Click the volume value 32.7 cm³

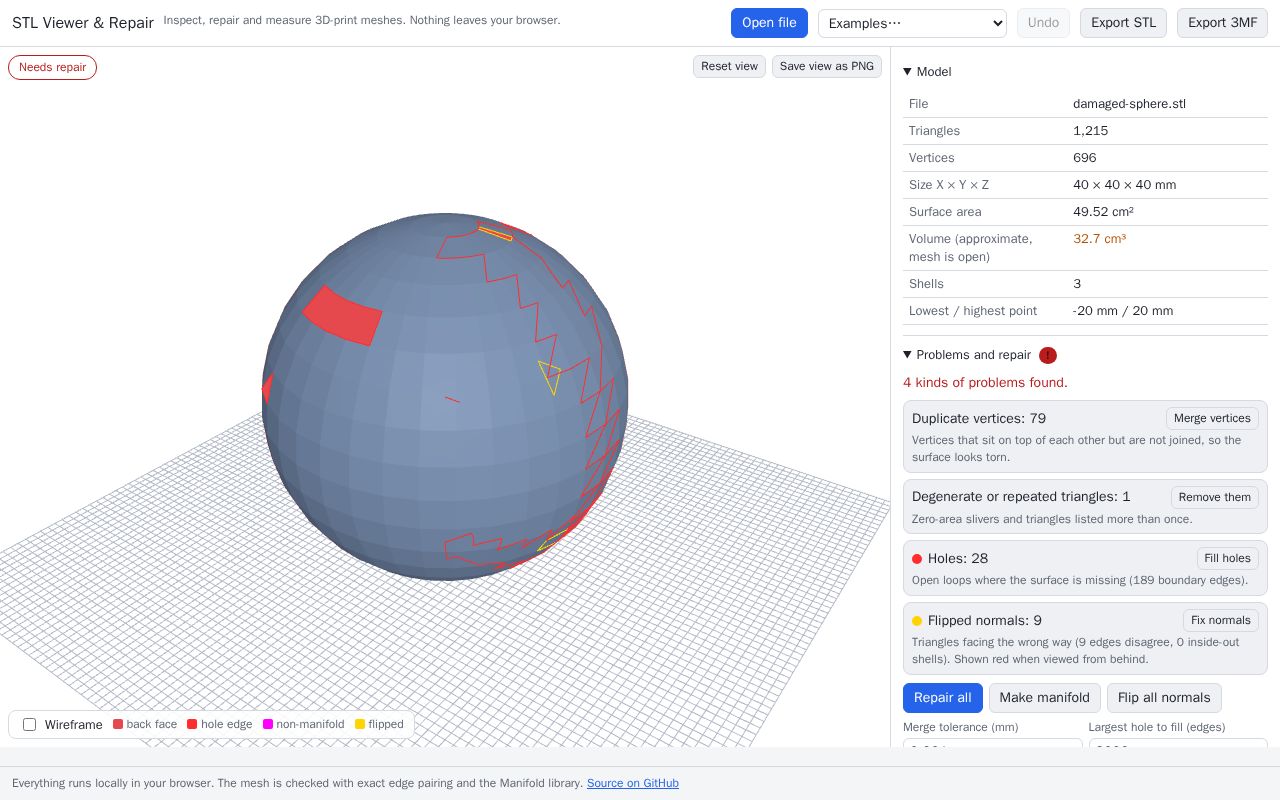(1100, 239)
